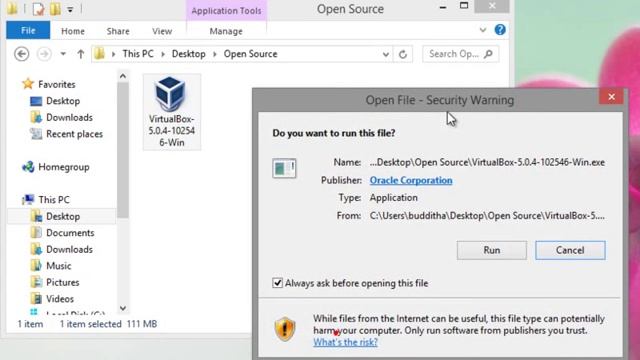Switch to the Home ribbon tab

(73, 31)
